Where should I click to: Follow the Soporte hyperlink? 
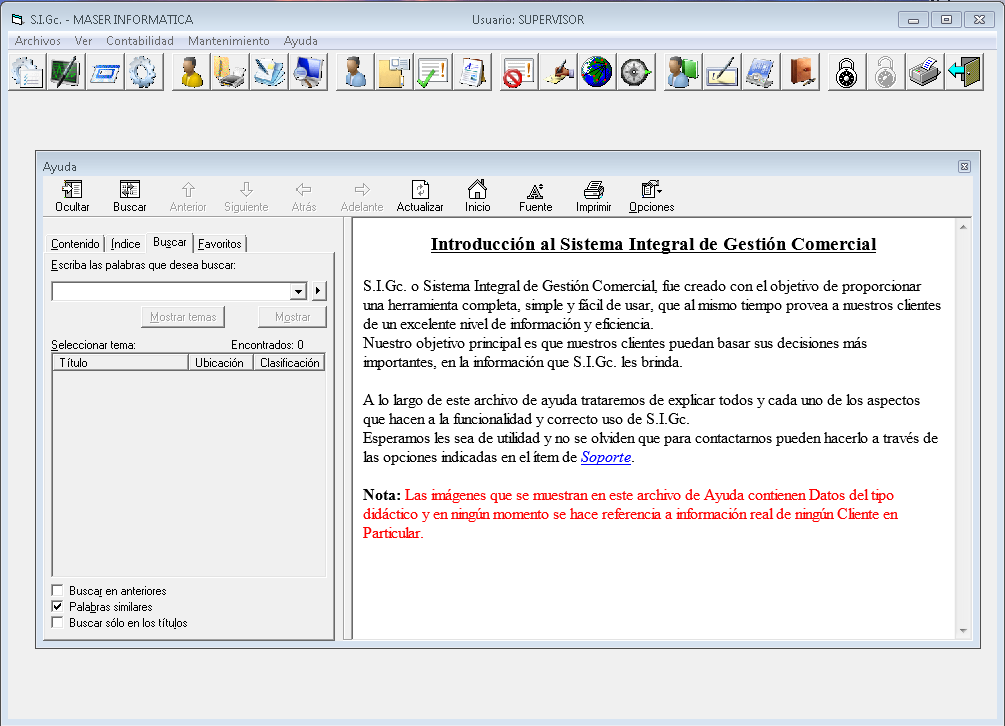[x=606, y=458]
